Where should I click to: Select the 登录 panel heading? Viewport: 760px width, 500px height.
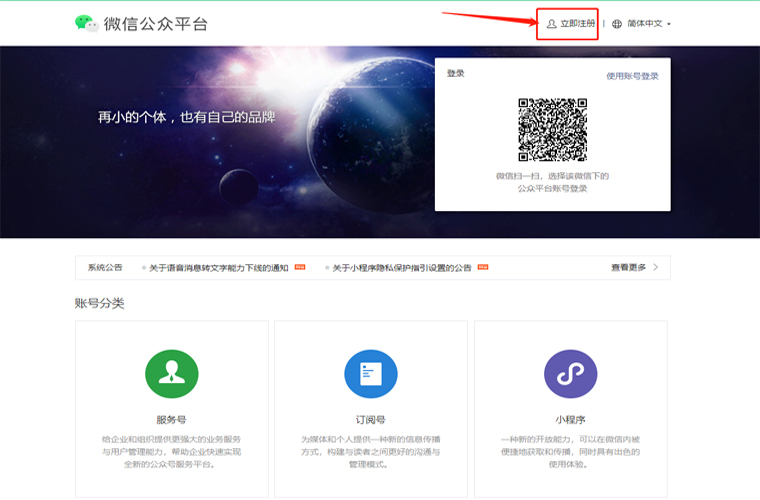456,73
